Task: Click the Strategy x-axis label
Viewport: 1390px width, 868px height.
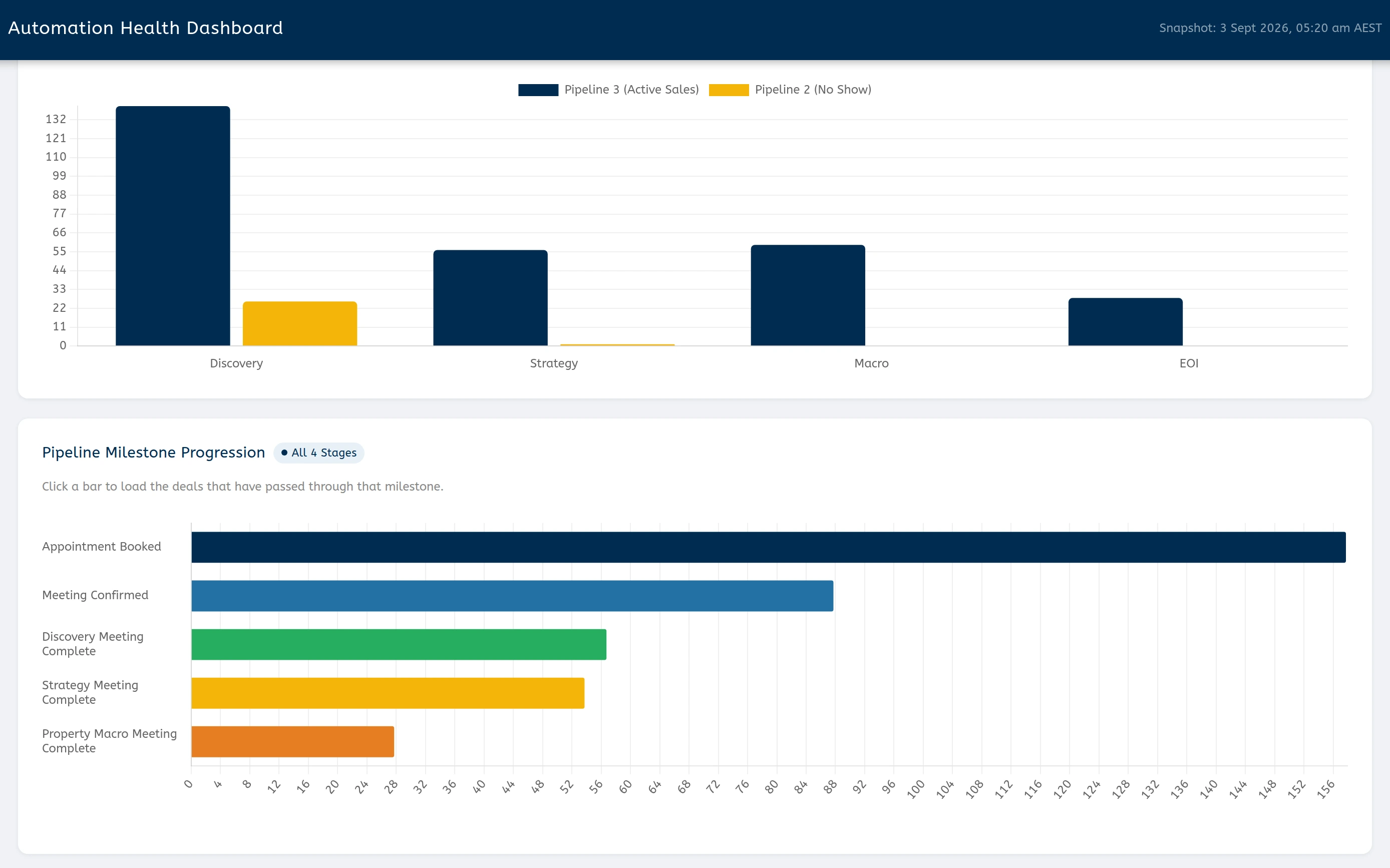Action: pos(554,363)
